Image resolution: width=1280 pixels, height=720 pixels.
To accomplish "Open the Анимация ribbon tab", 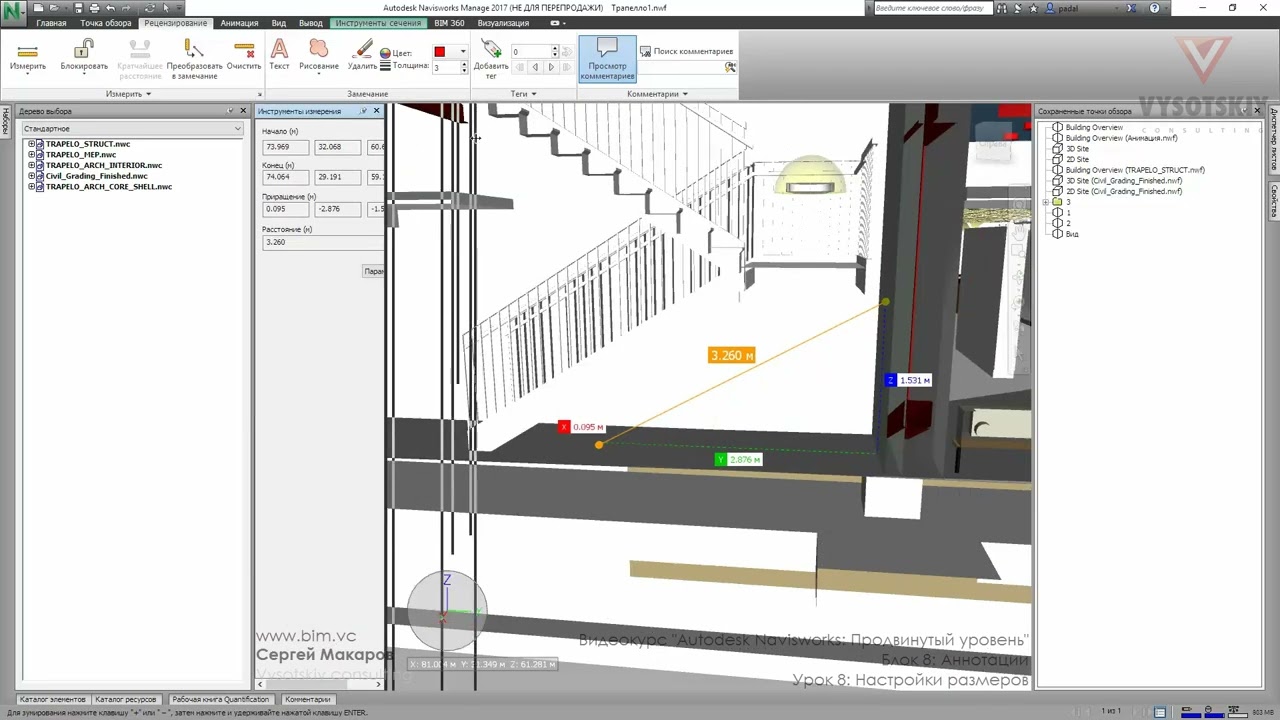I will click(239, 23).
